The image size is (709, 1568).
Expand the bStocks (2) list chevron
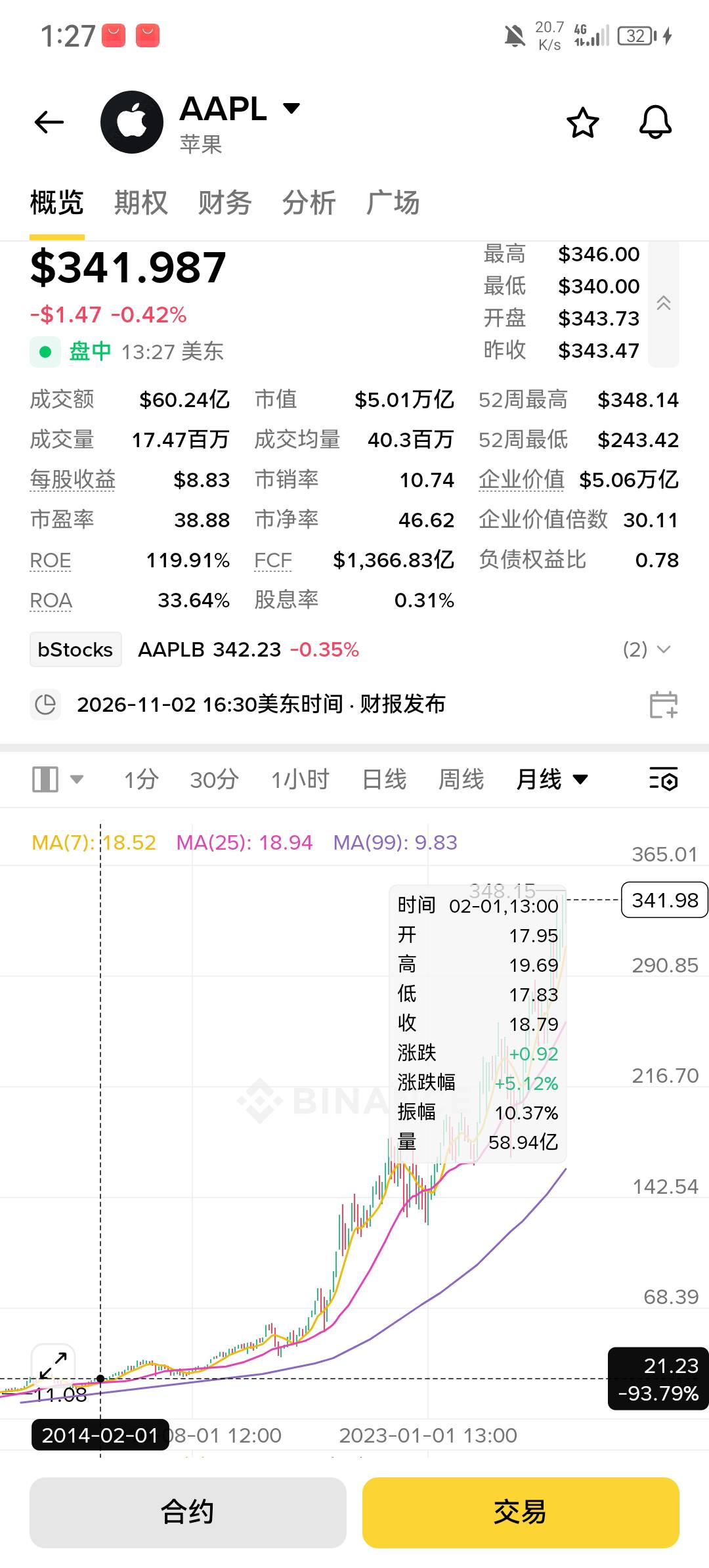664,649
